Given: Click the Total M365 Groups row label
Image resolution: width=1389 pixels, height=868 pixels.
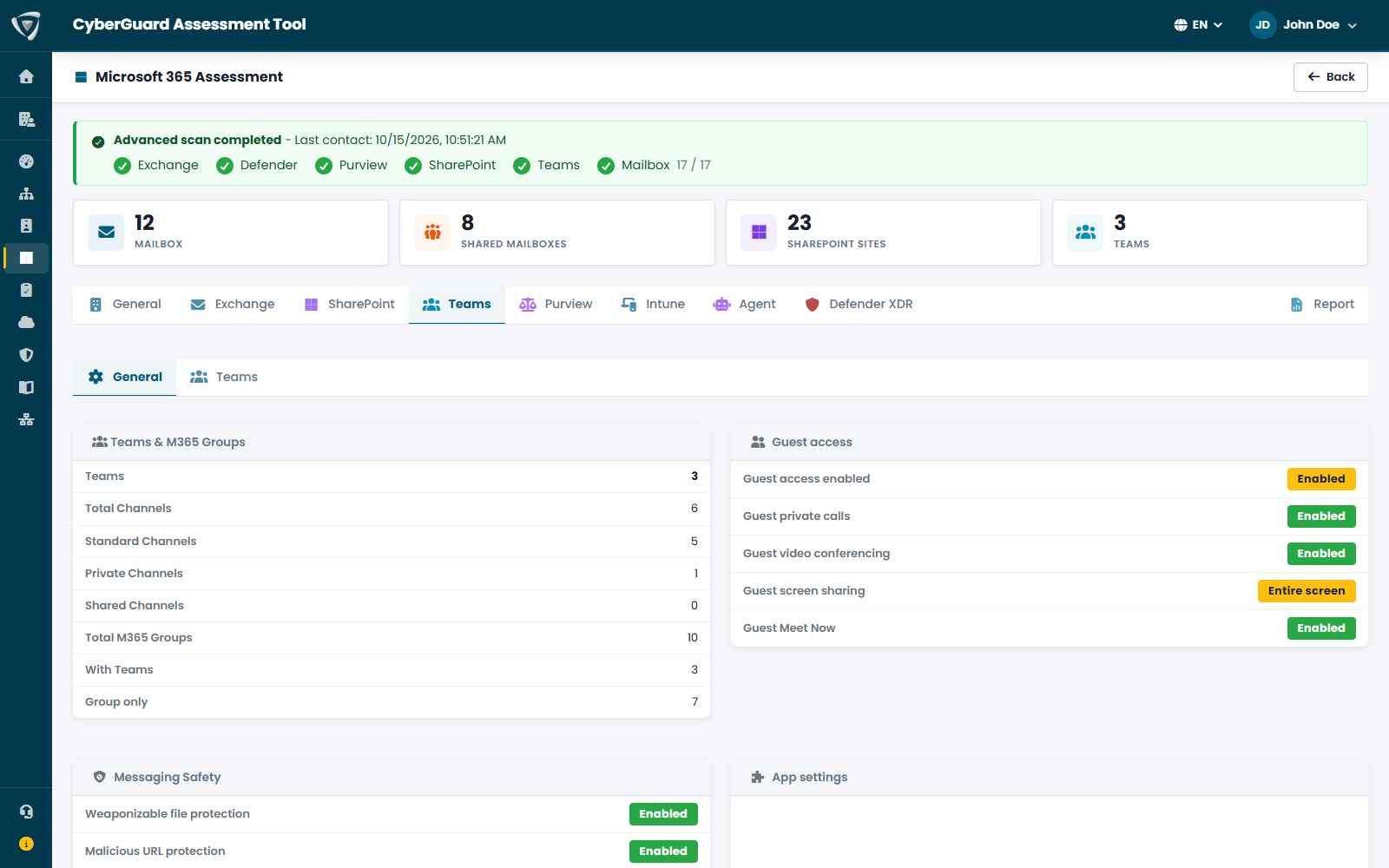Looking at the screenshot, I should pyautogui.click(x=139, y=638).
